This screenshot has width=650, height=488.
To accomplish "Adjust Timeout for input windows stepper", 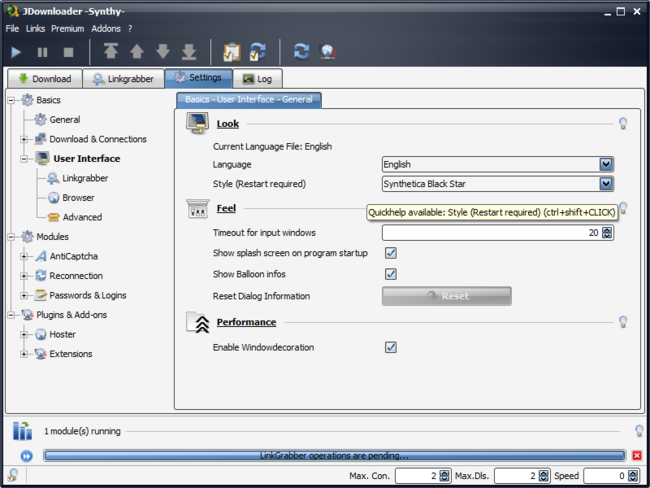I will tap(607, 233).
